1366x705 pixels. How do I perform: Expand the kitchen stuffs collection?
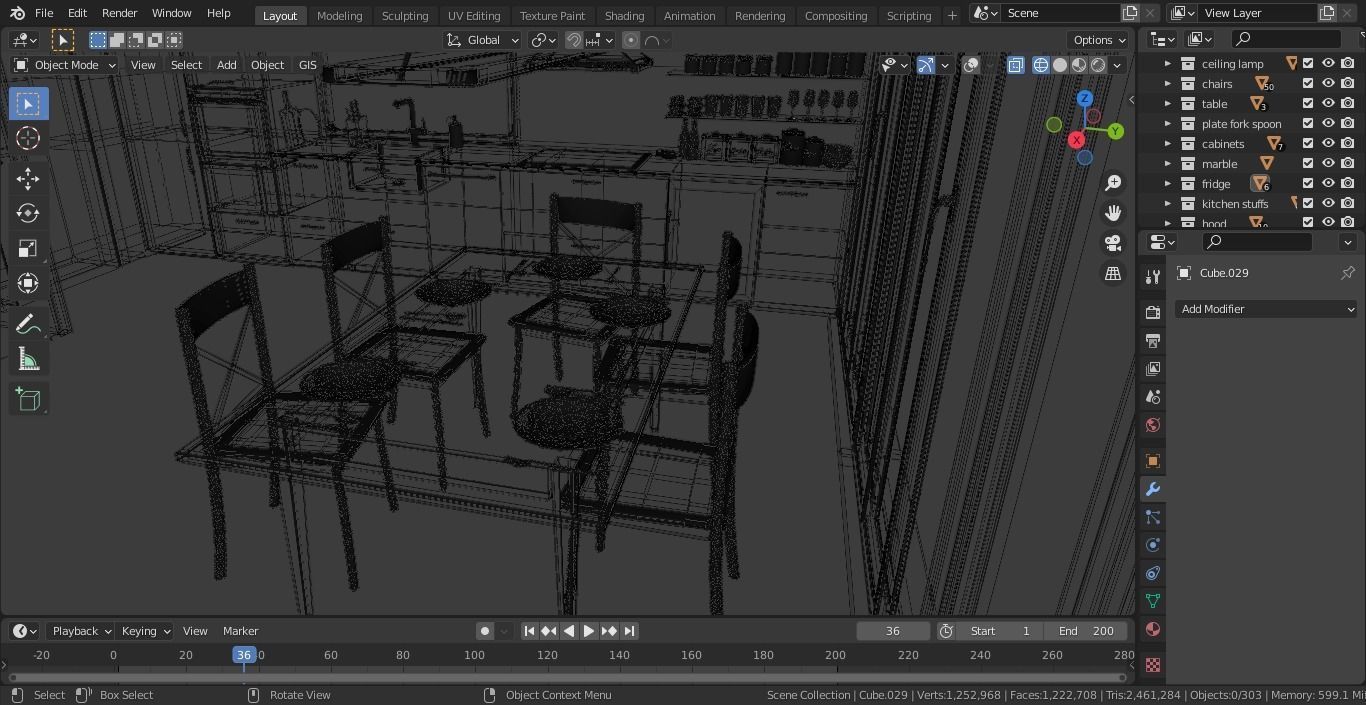[1167, 203]
